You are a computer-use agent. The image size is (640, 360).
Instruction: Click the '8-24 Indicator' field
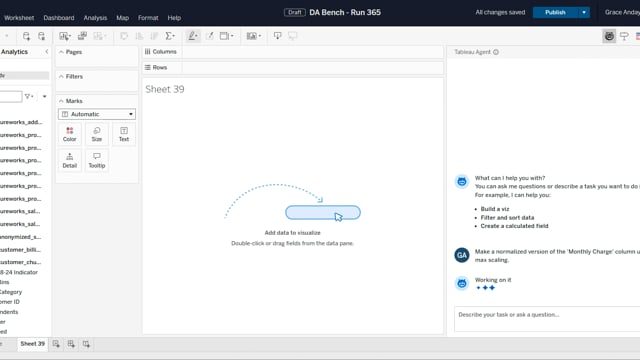(x=19, y=272)
